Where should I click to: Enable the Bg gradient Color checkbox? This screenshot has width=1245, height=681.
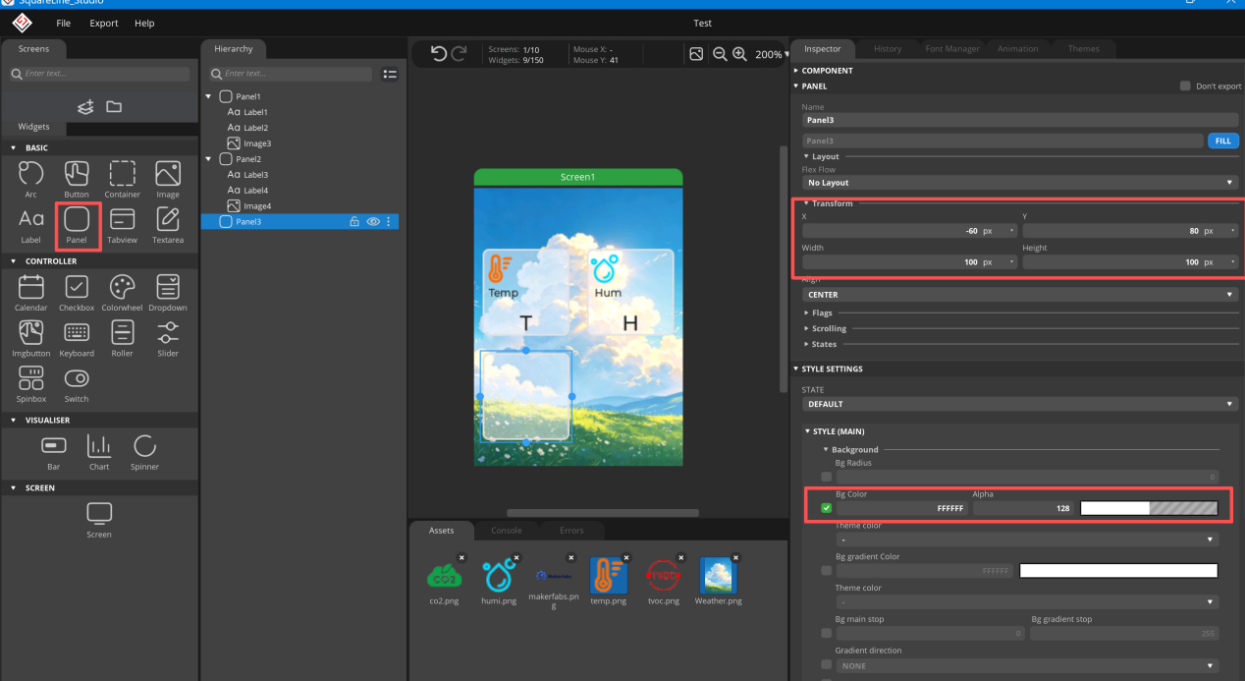coord(826,571)
